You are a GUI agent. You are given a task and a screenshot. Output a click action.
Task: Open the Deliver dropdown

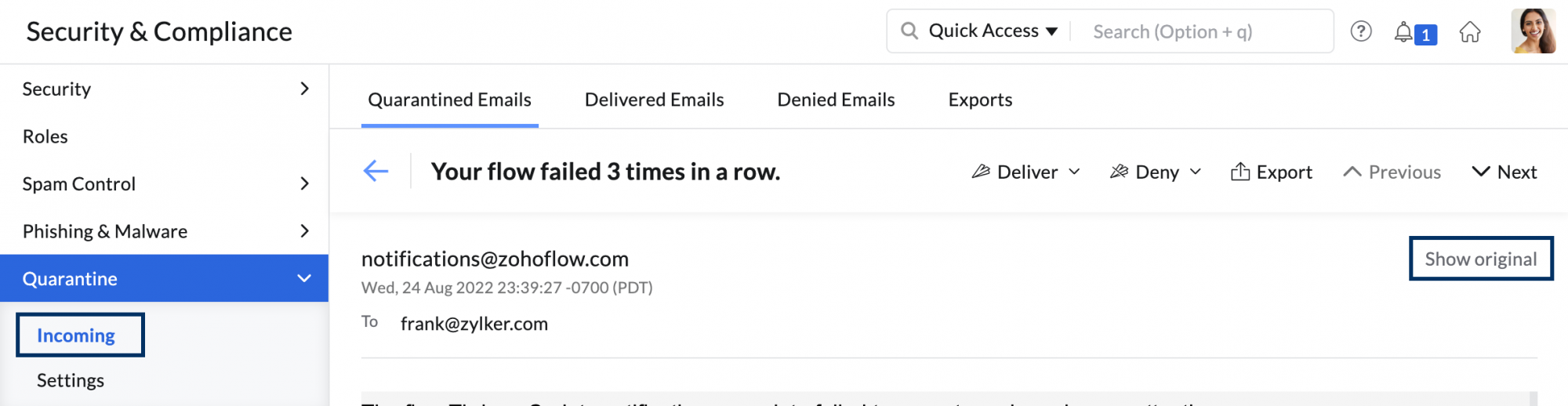(x=1025, y=172)
